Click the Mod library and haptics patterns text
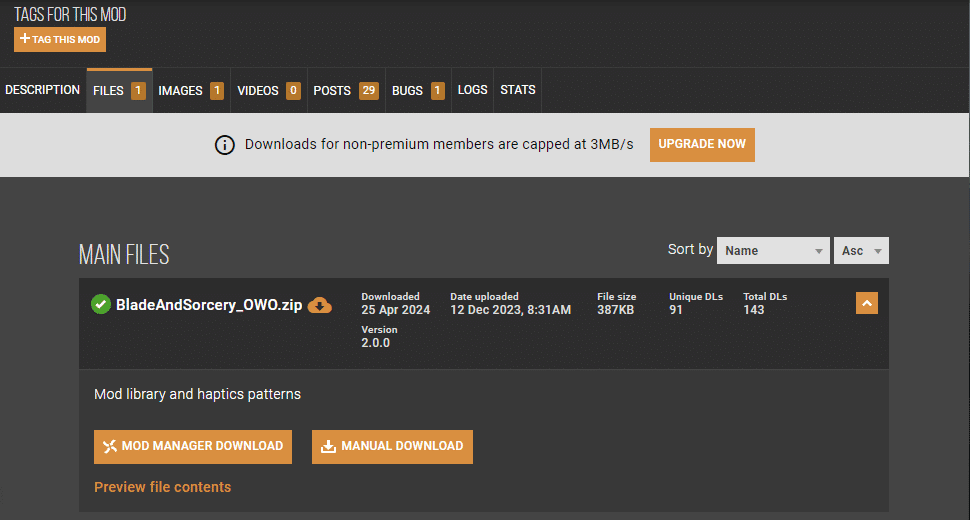 (197, 394)
